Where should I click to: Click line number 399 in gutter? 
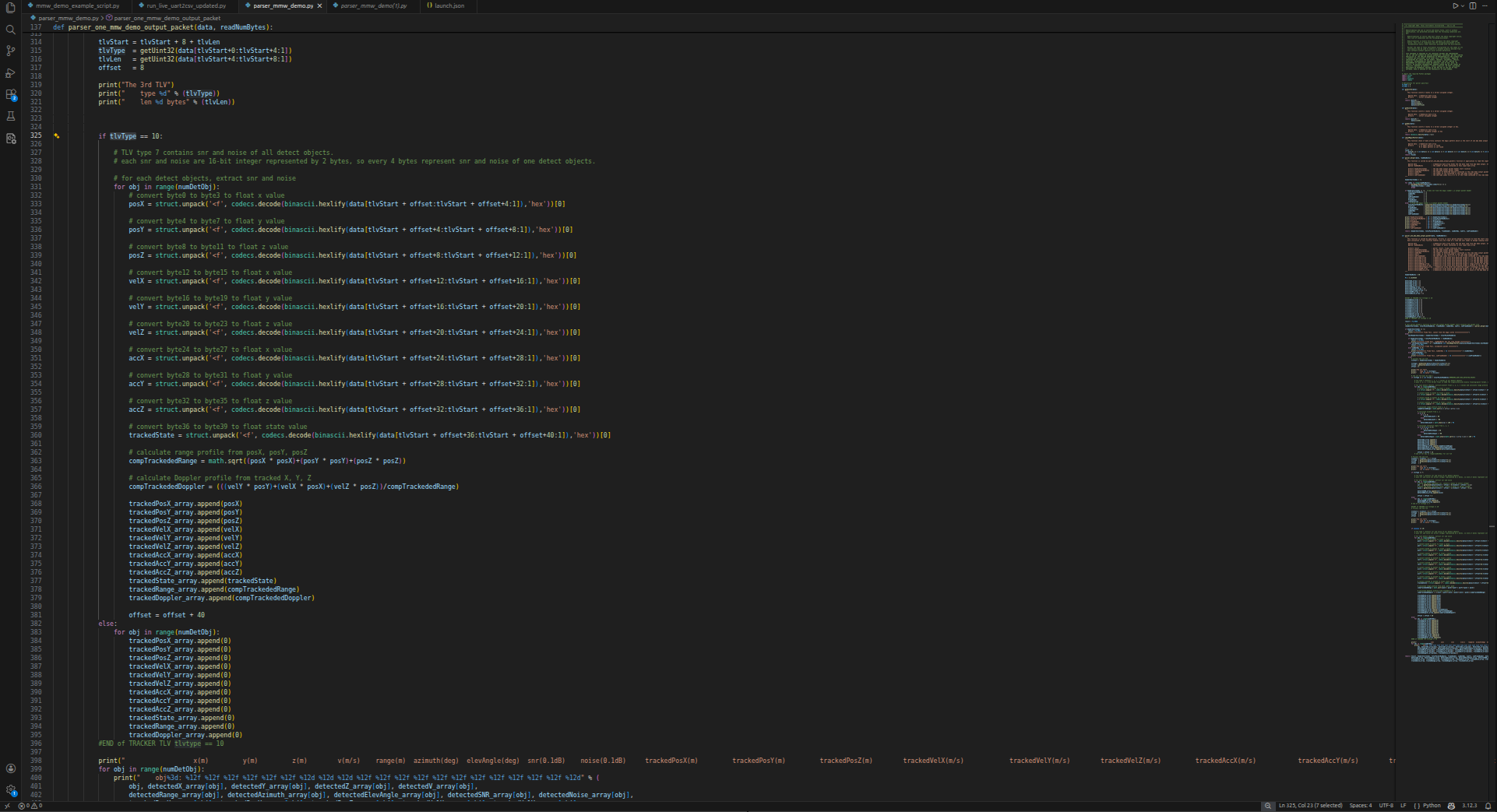click(36, 769)
